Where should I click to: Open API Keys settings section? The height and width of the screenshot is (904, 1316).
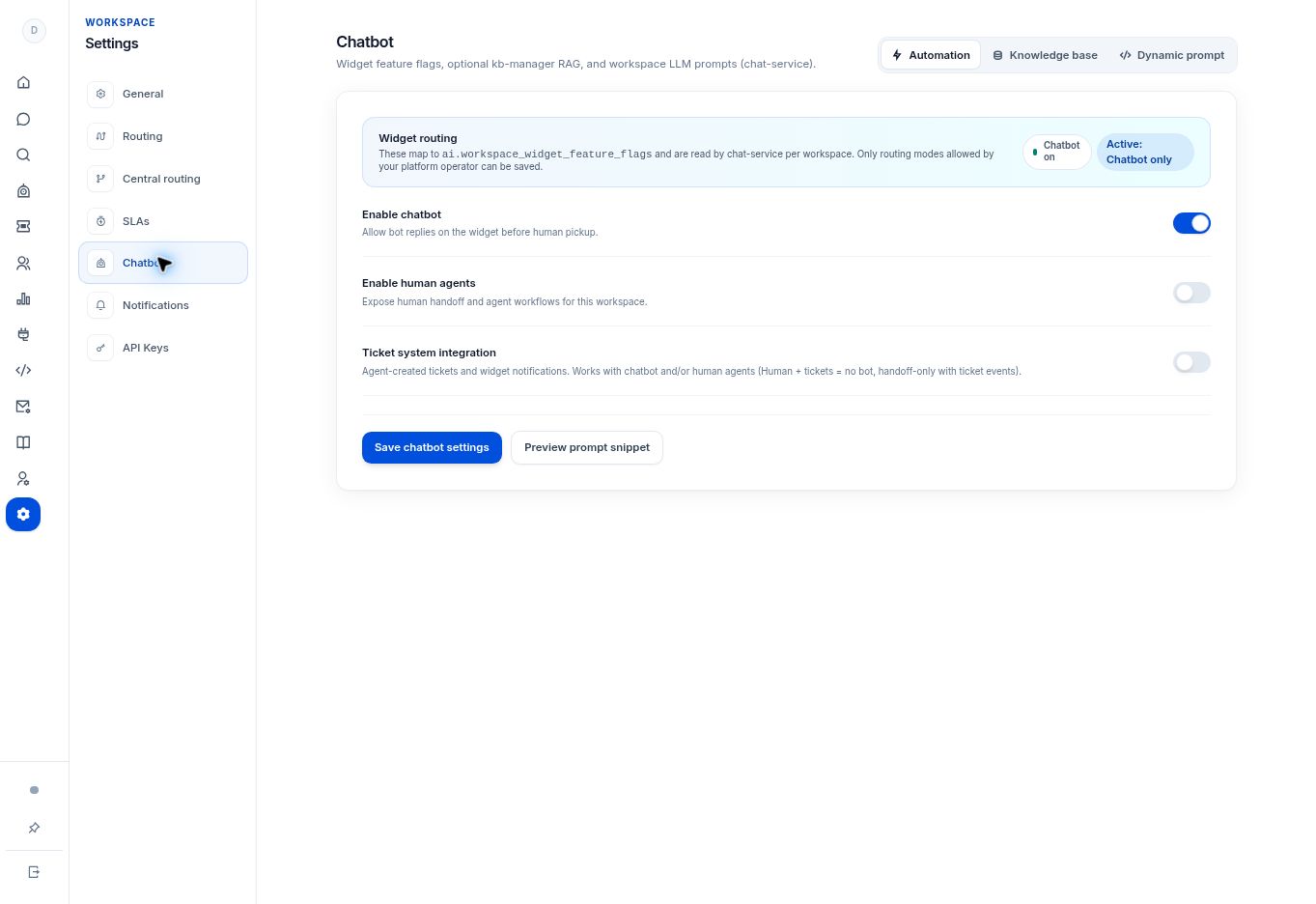tap(163, 348)
